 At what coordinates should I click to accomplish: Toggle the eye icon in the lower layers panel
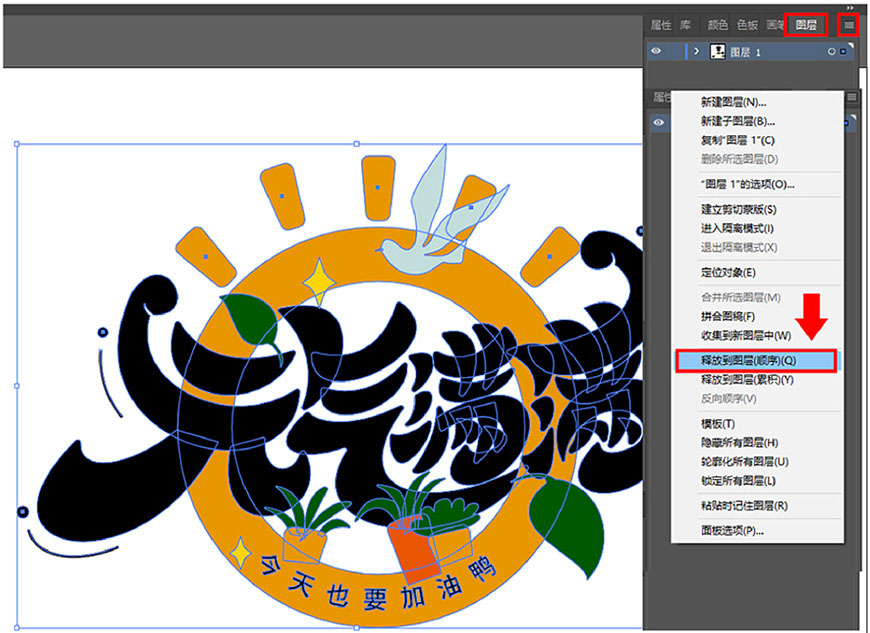pos(656,120)
